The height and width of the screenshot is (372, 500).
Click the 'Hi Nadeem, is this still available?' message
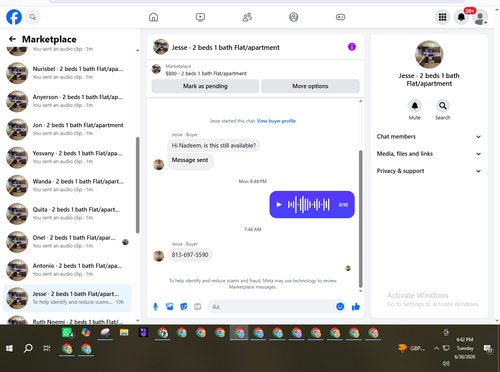[x=214, y=146]
